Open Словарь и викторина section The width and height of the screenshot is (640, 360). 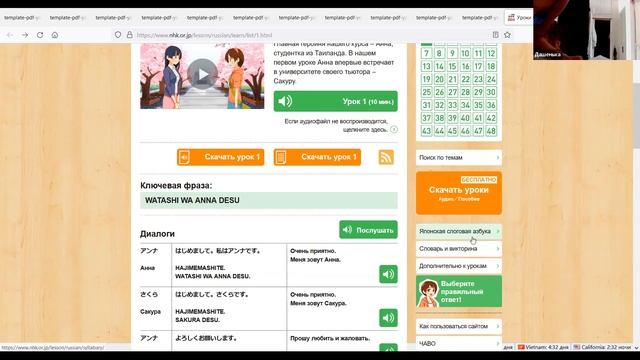[459, 249]
